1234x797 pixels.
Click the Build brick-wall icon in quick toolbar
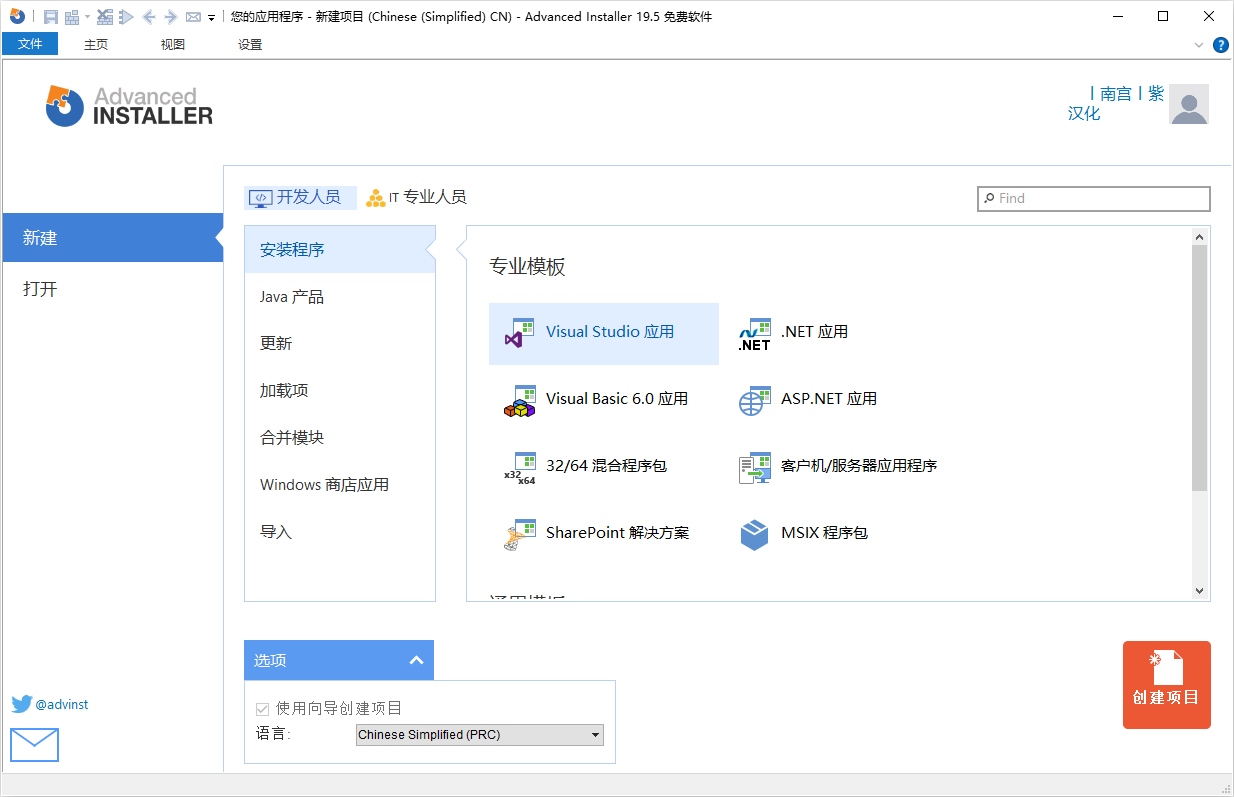(x=72, y=17)
